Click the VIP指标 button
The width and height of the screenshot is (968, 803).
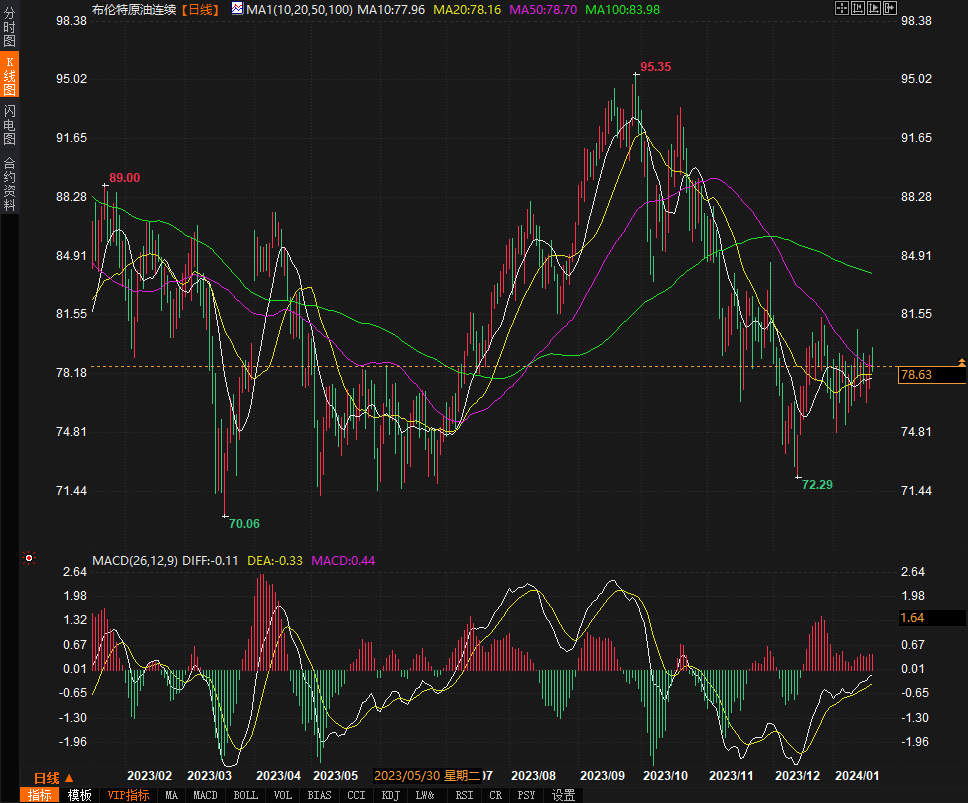[128, 795]
